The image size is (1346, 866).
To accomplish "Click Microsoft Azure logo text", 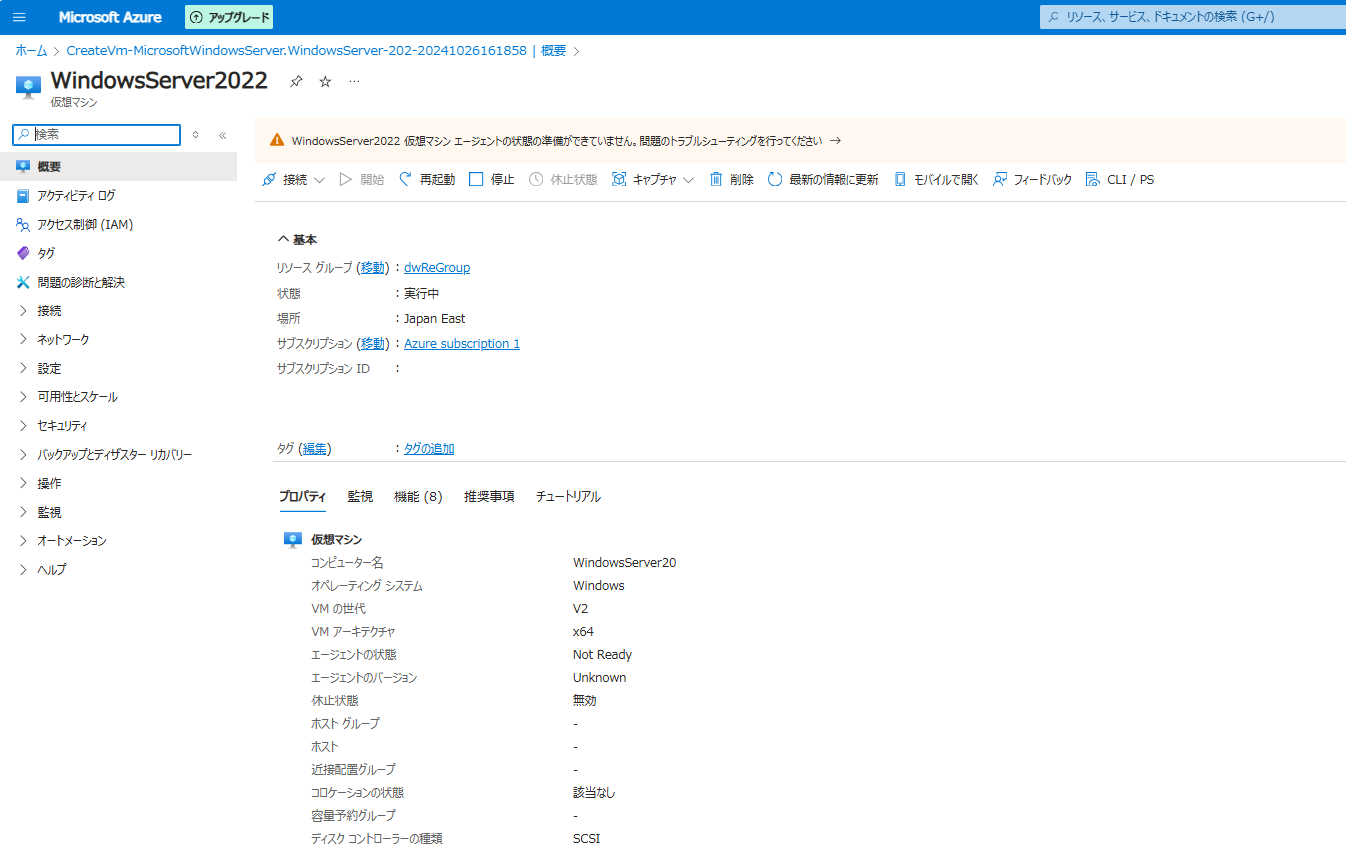I will [x=110, y=17].
